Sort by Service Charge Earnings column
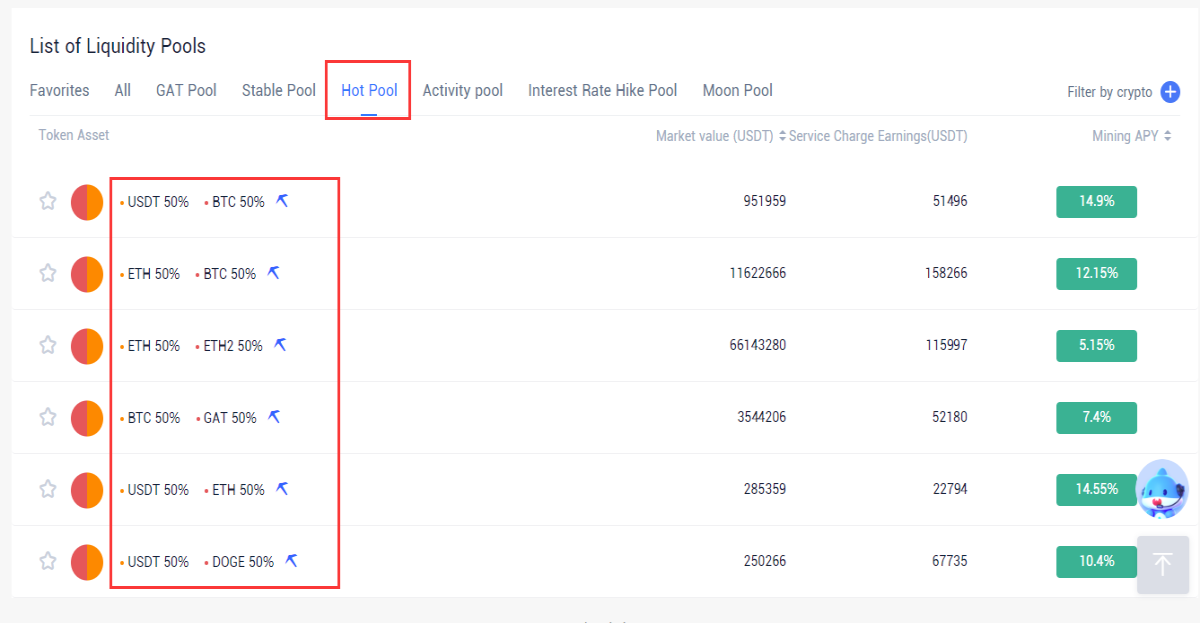 click(878, 136)
